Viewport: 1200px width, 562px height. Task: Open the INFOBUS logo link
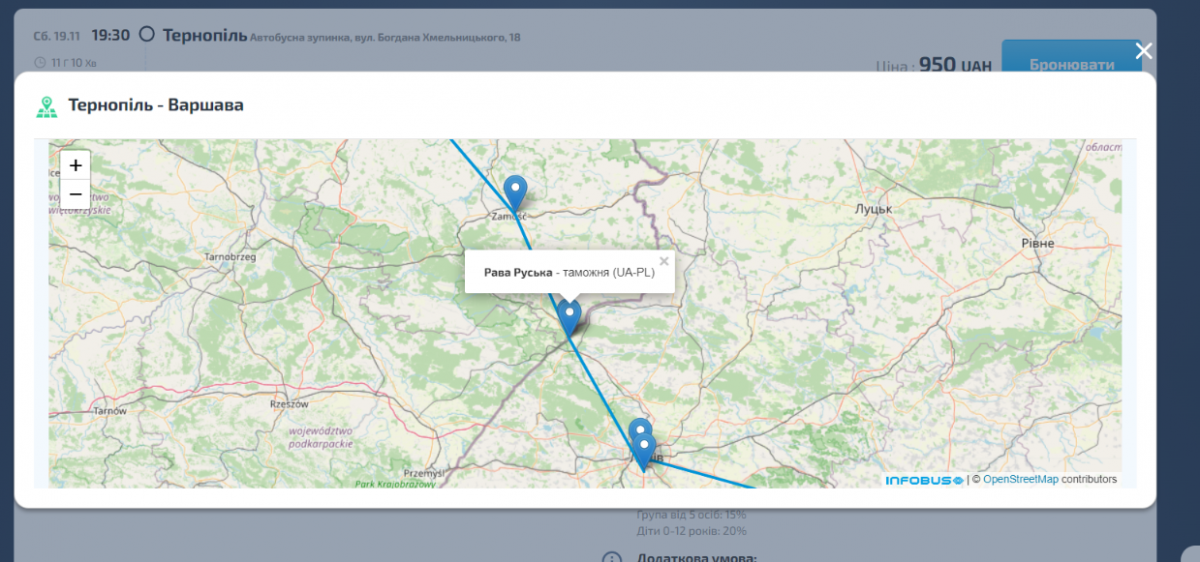tap(924, 480)
